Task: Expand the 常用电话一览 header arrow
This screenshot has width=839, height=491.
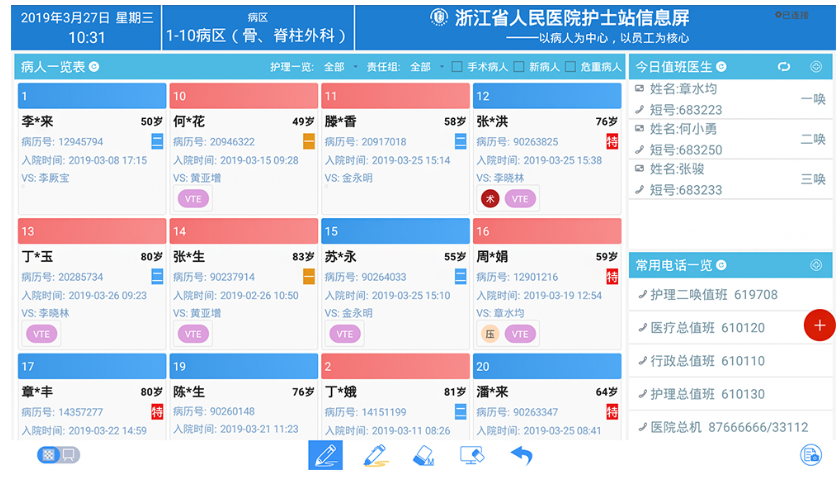Action: pyautogui.click(x=721, y=265)
